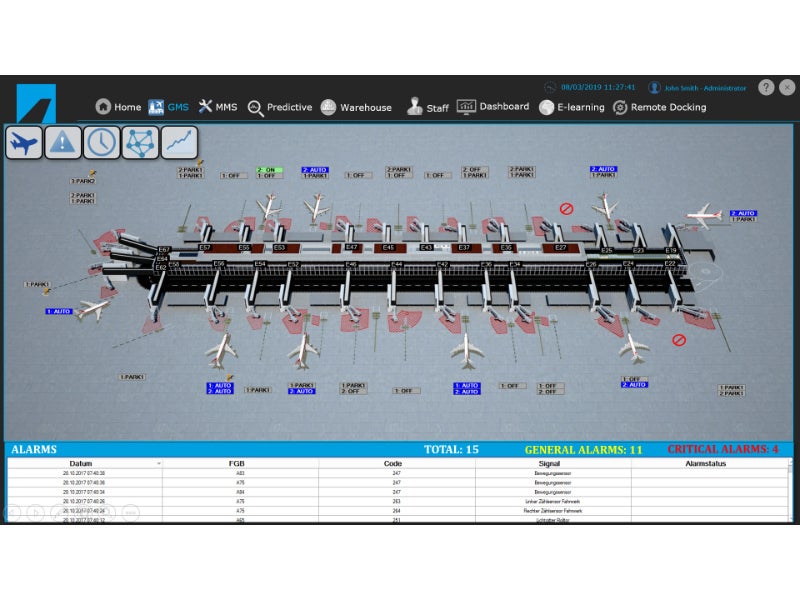The width and height of the screenshot is (800, 600).
Task: Open the E-learning section
Action: point(572,107)
